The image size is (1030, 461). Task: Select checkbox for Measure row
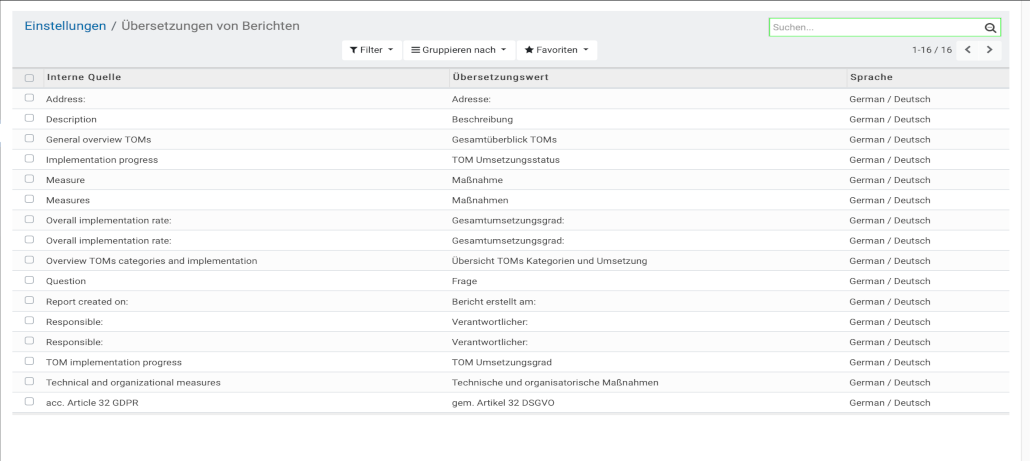coord(29,179)
